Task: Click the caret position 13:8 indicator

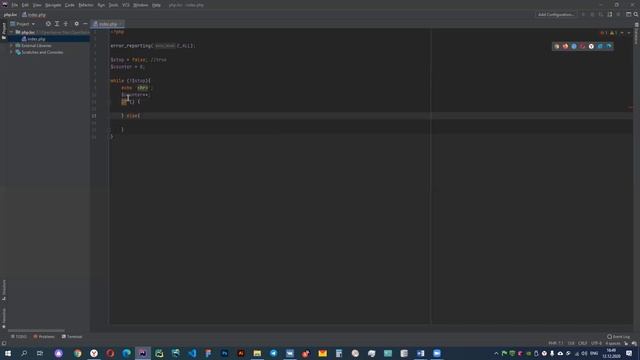Action: coord(571,343)
